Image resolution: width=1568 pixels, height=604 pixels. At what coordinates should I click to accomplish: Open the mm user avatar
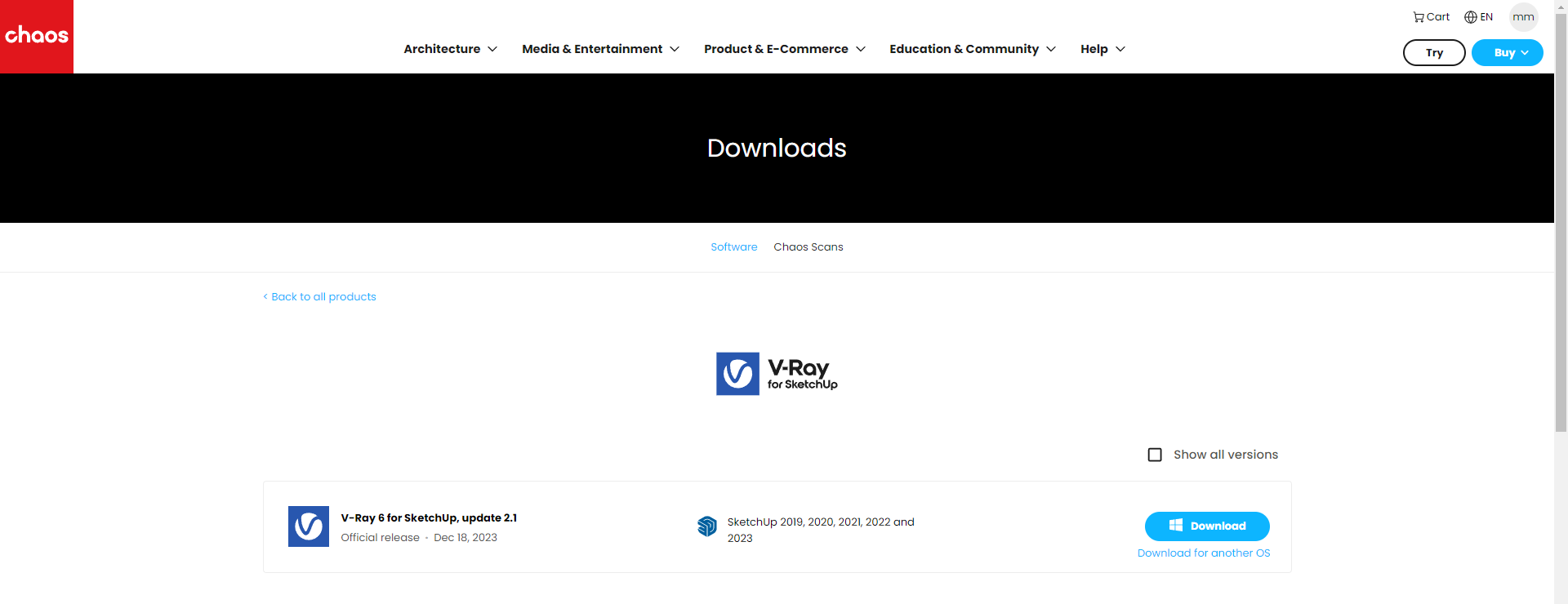pos(1523,17)
